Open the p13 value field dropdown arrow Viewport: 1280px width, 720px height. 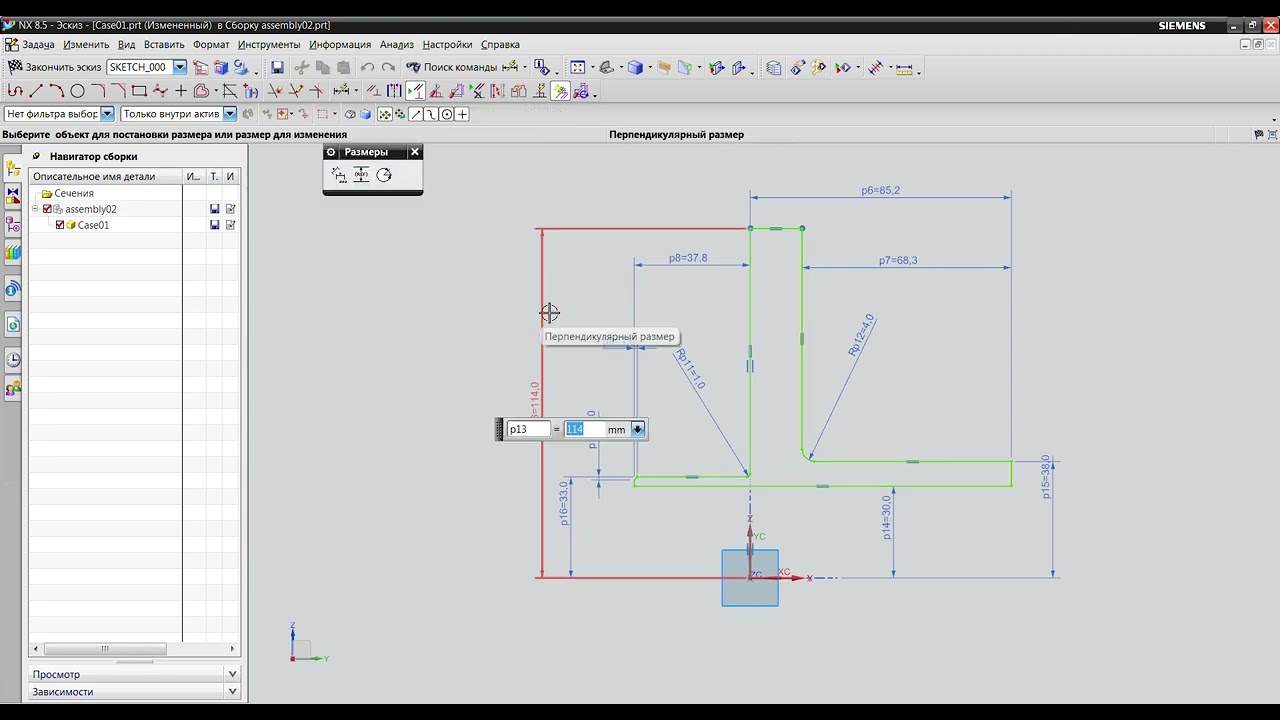pos(637,429)
